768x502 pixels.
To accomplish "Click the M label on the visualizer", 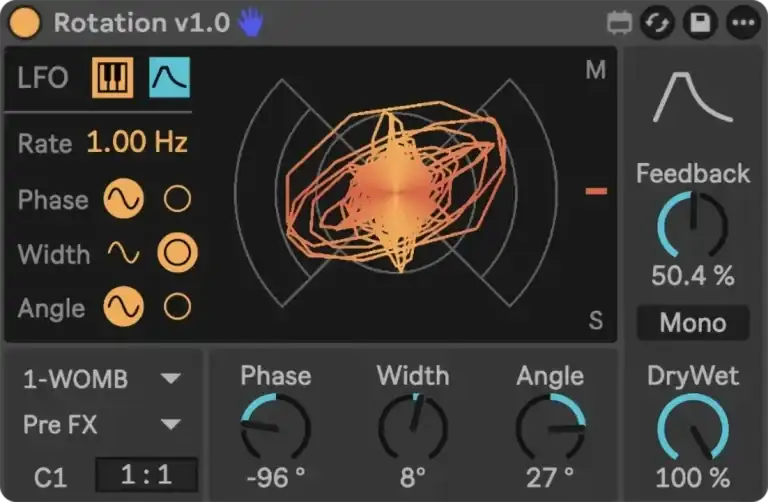I will pyautogui.click(x=596, y=70).
